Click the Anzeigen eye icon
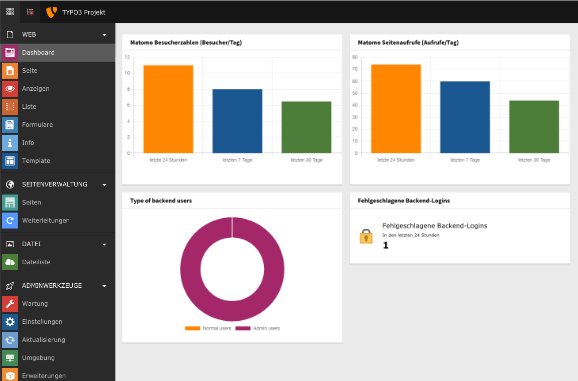 [x=10, y=89]
